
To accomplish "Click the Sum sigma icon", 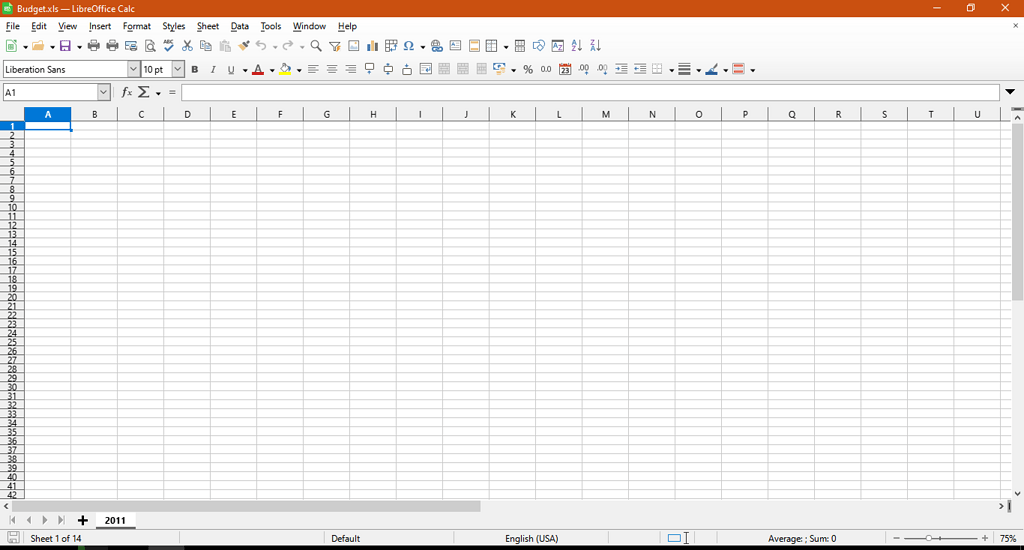I will point(144,93).
